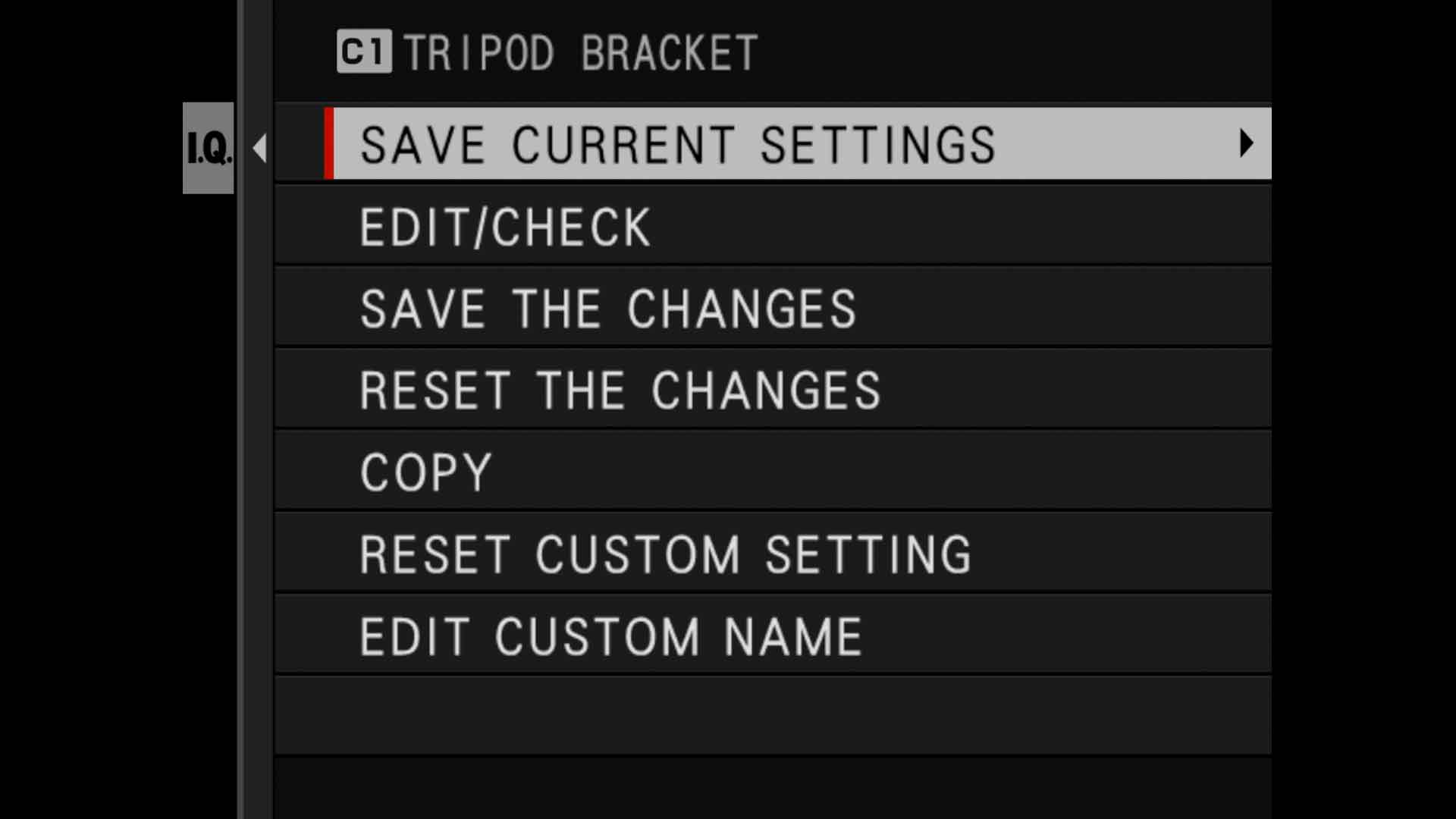Click the red selection indicator bar
This screenshot has width=1456, height=819.
330,144
